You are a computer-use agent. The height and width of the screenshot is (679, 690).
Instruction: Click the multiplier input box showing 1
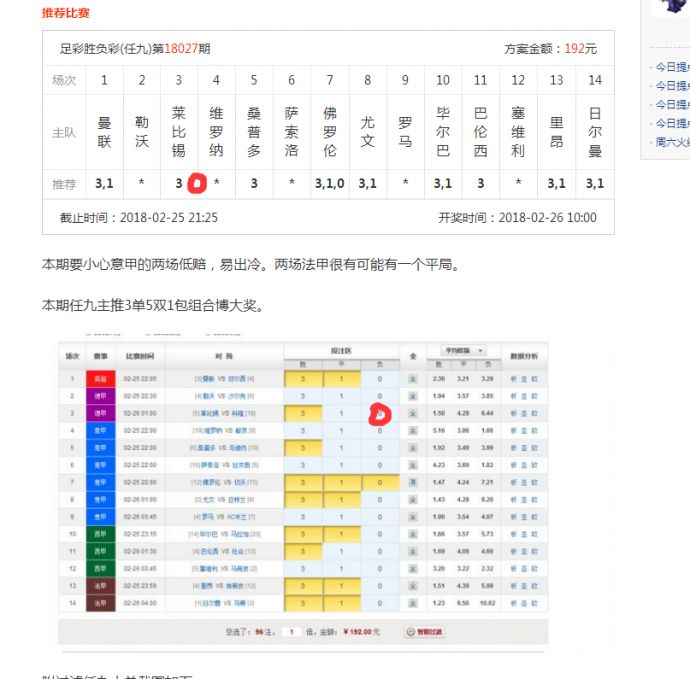click(x=291, y=632)
